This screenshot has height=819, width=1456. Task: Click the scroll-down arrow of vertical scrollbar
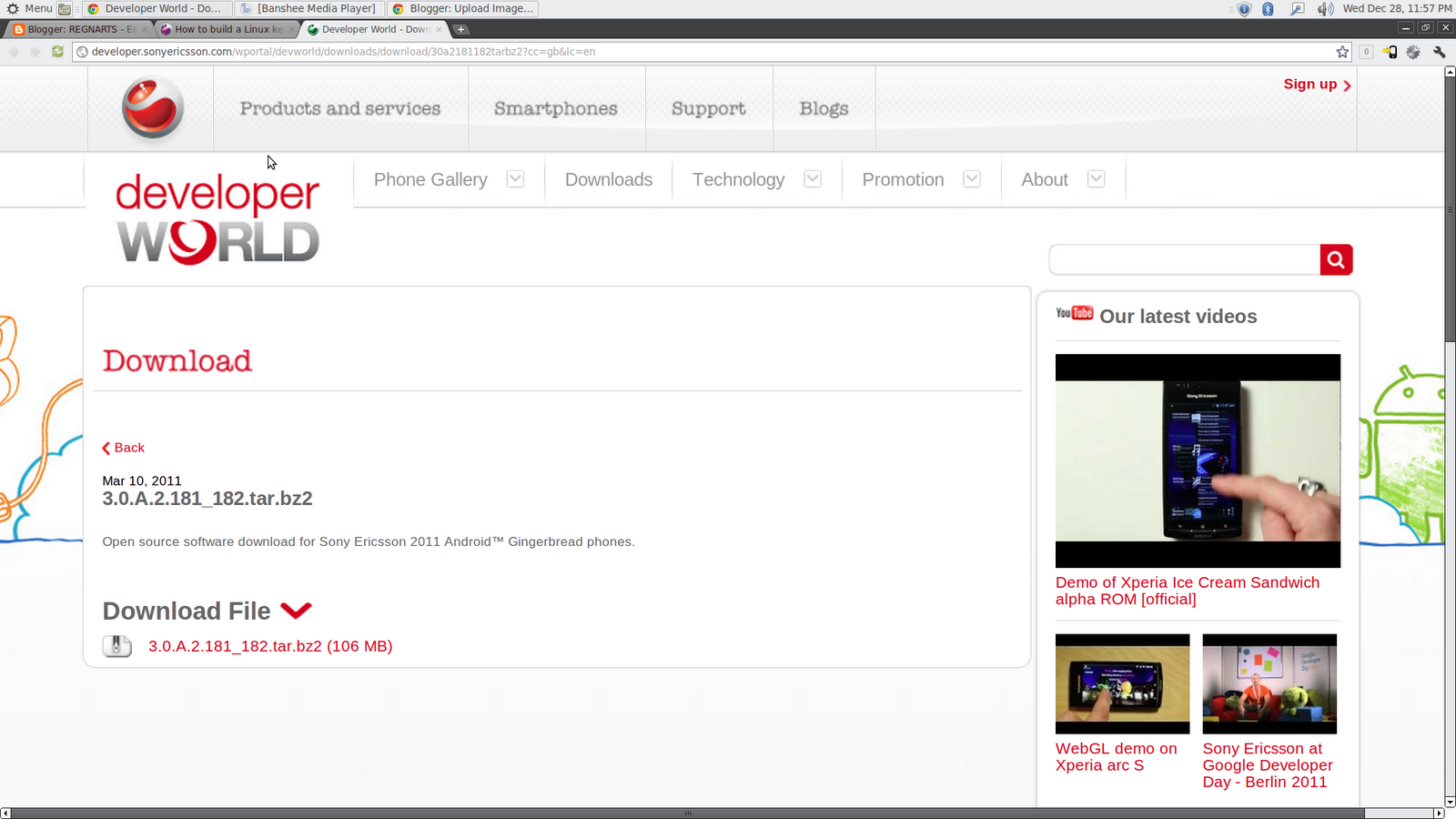click(x=1450, y=802)
